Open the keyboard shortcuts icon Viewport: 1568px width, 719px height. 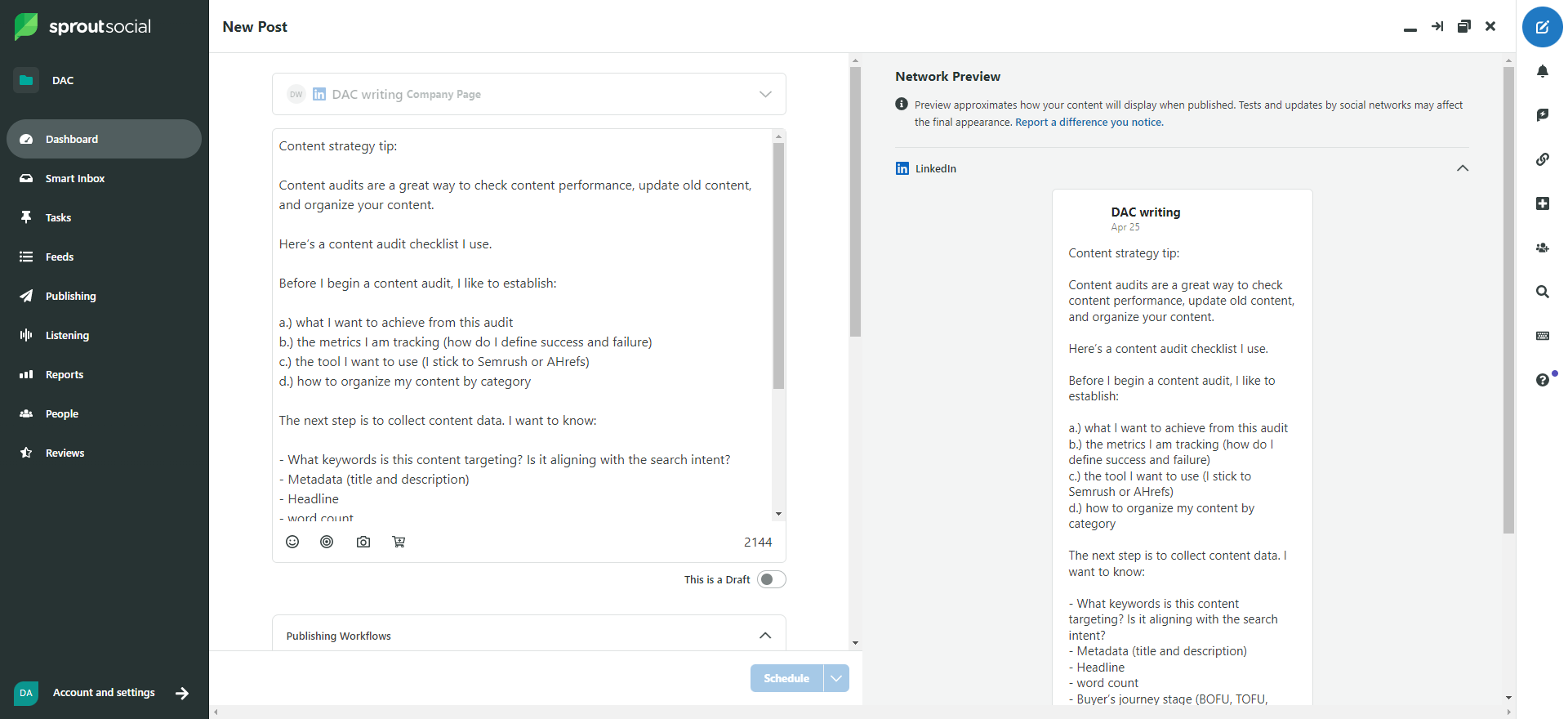click(x=1542, y=336)
